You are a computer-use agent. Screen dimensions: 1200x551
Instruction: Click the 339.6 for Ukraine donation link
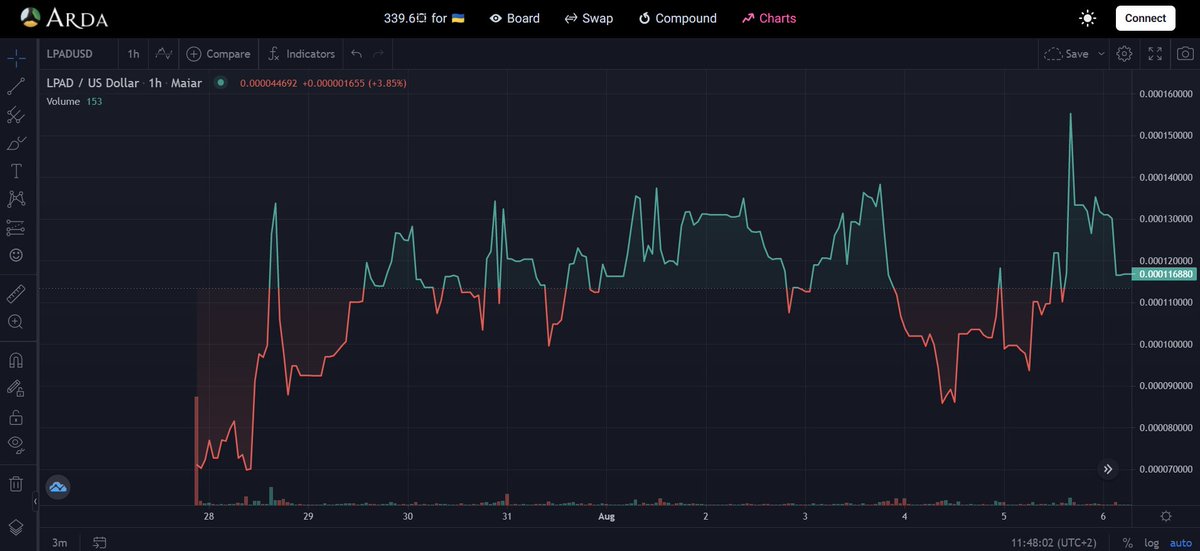point(424,18)
